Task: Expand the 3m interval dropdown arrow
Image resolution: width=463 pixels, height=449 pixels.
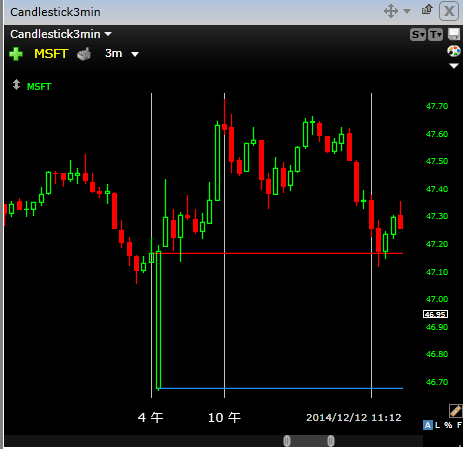Action: tap(135, 54)
